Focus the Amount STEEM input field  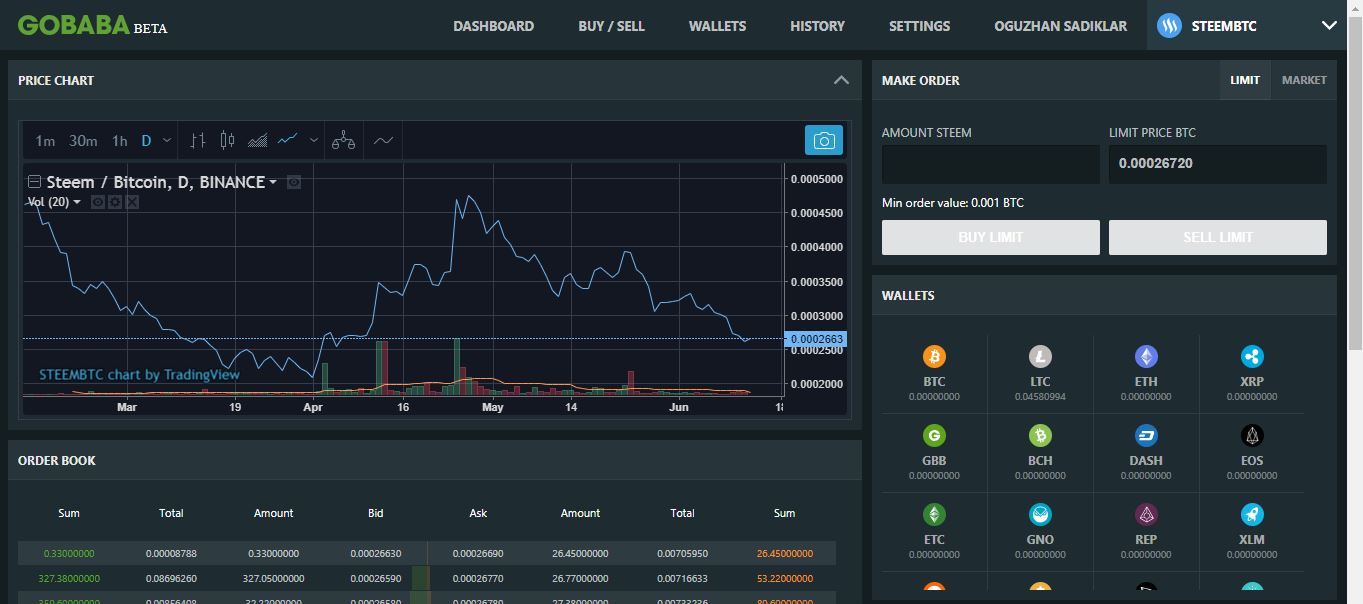tap(990, 164)
